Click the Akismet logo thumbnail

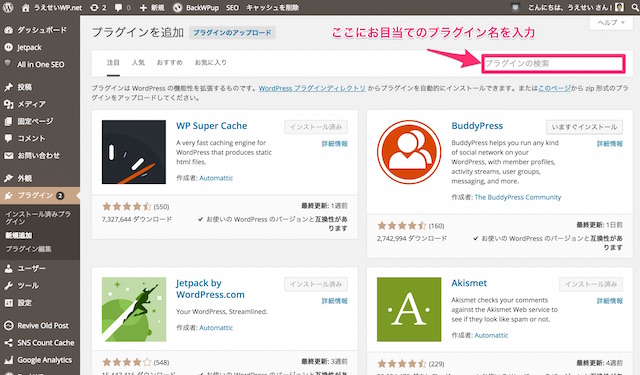pos(409,309)
